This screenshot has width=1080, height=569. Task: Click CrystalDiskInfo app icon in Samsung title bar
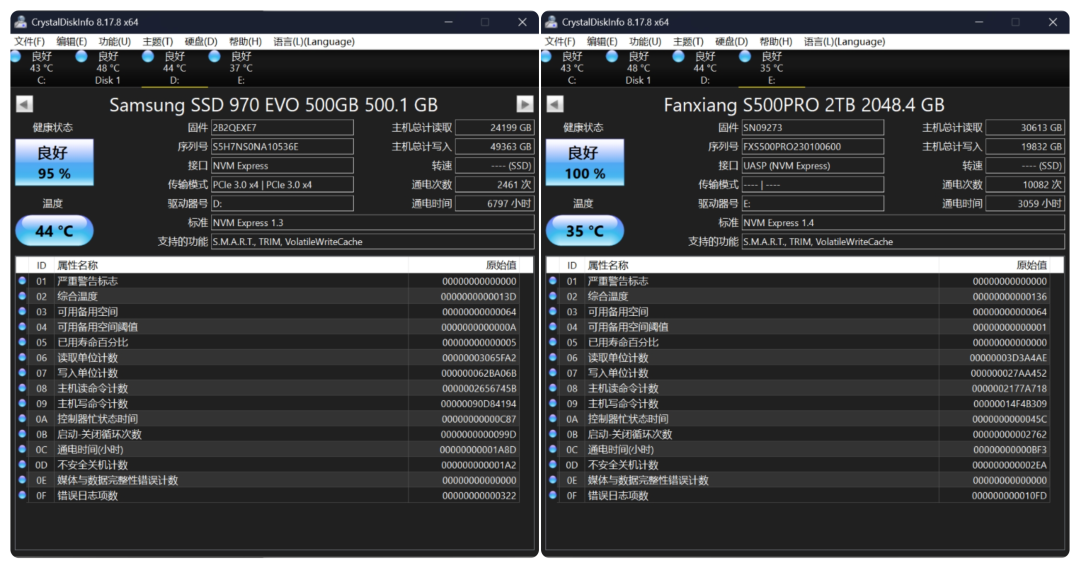coord(21,22)
